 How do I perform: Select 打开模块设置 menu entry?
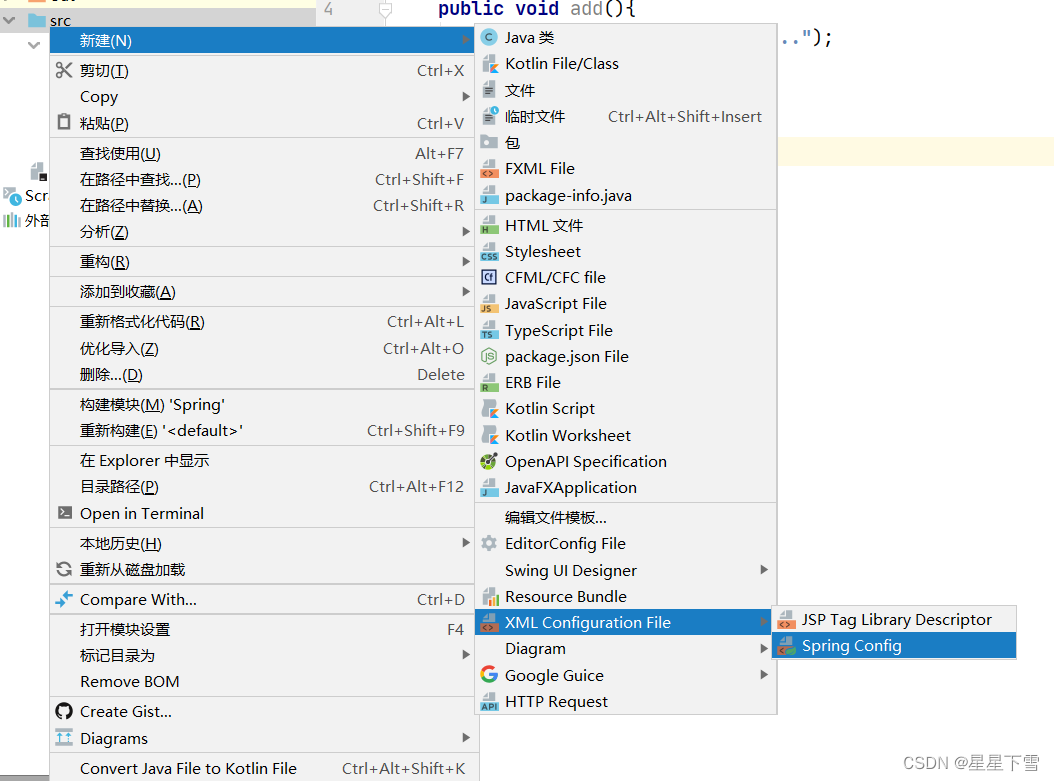click(262, 629)
